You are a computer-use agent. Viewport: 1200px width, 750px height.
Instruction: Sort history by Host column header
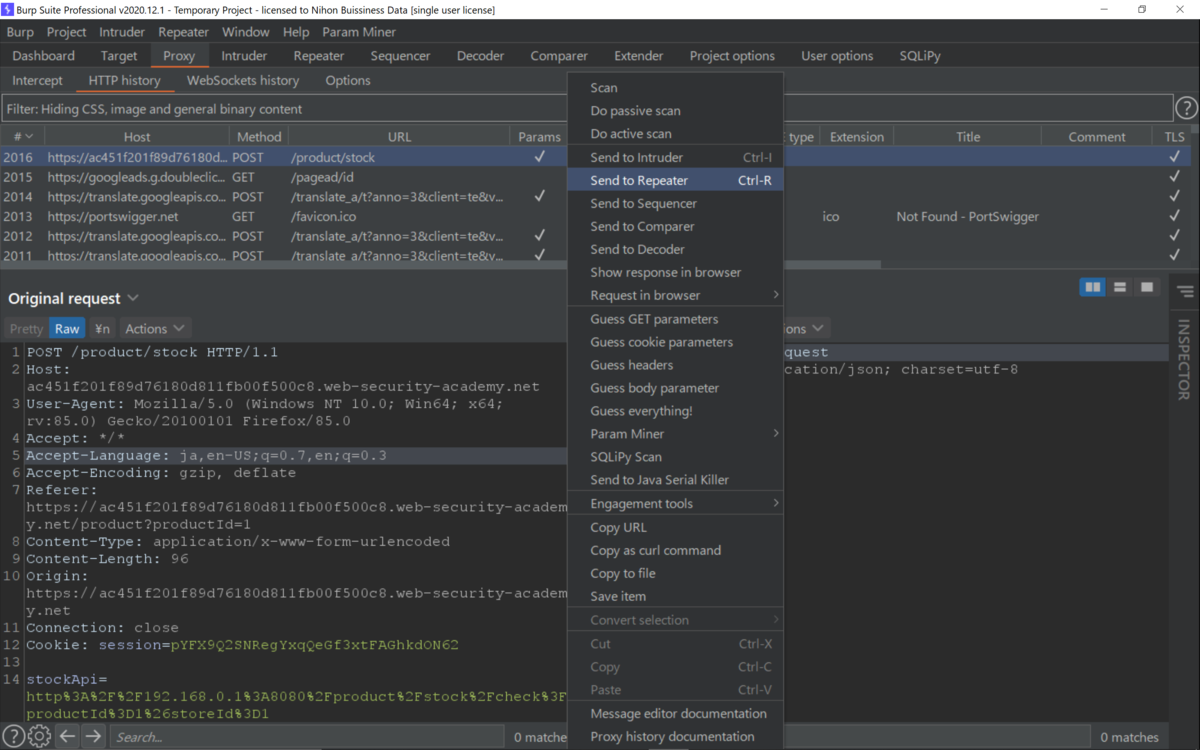pos(137,137)
